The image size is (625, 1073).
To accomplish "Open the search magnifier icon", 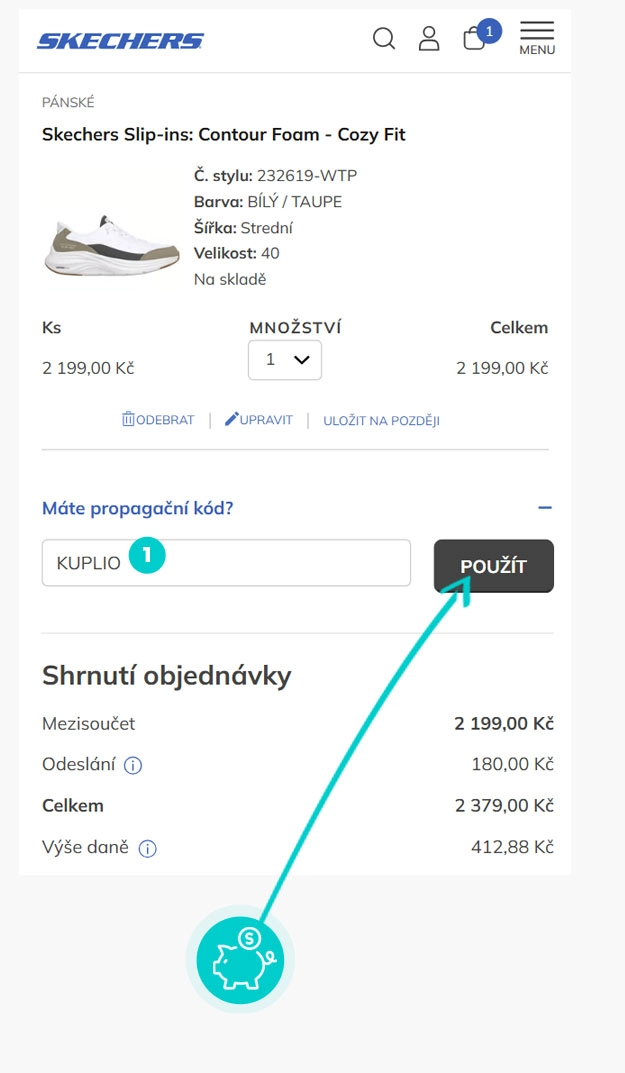I will tap(384, 39).
